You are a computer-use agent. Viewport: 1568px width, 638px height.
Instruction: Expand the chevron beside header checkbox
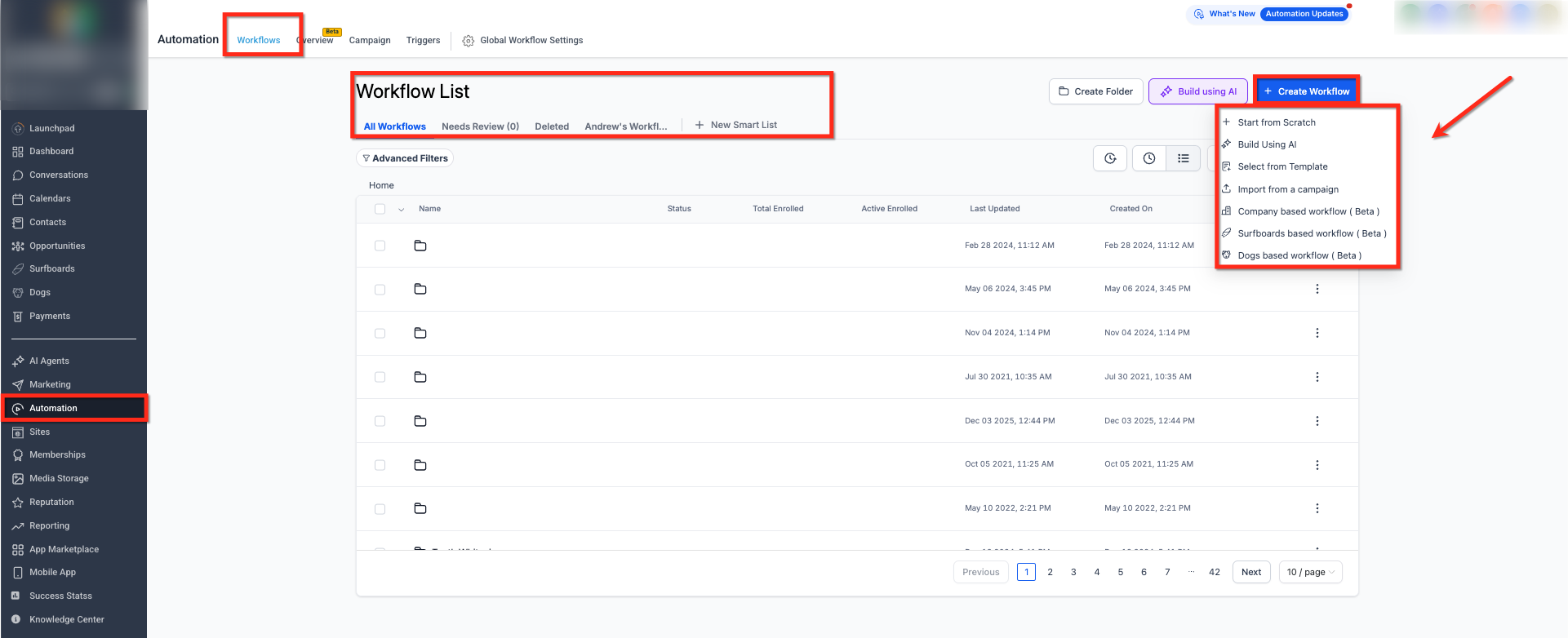click(x=402, y=210)
